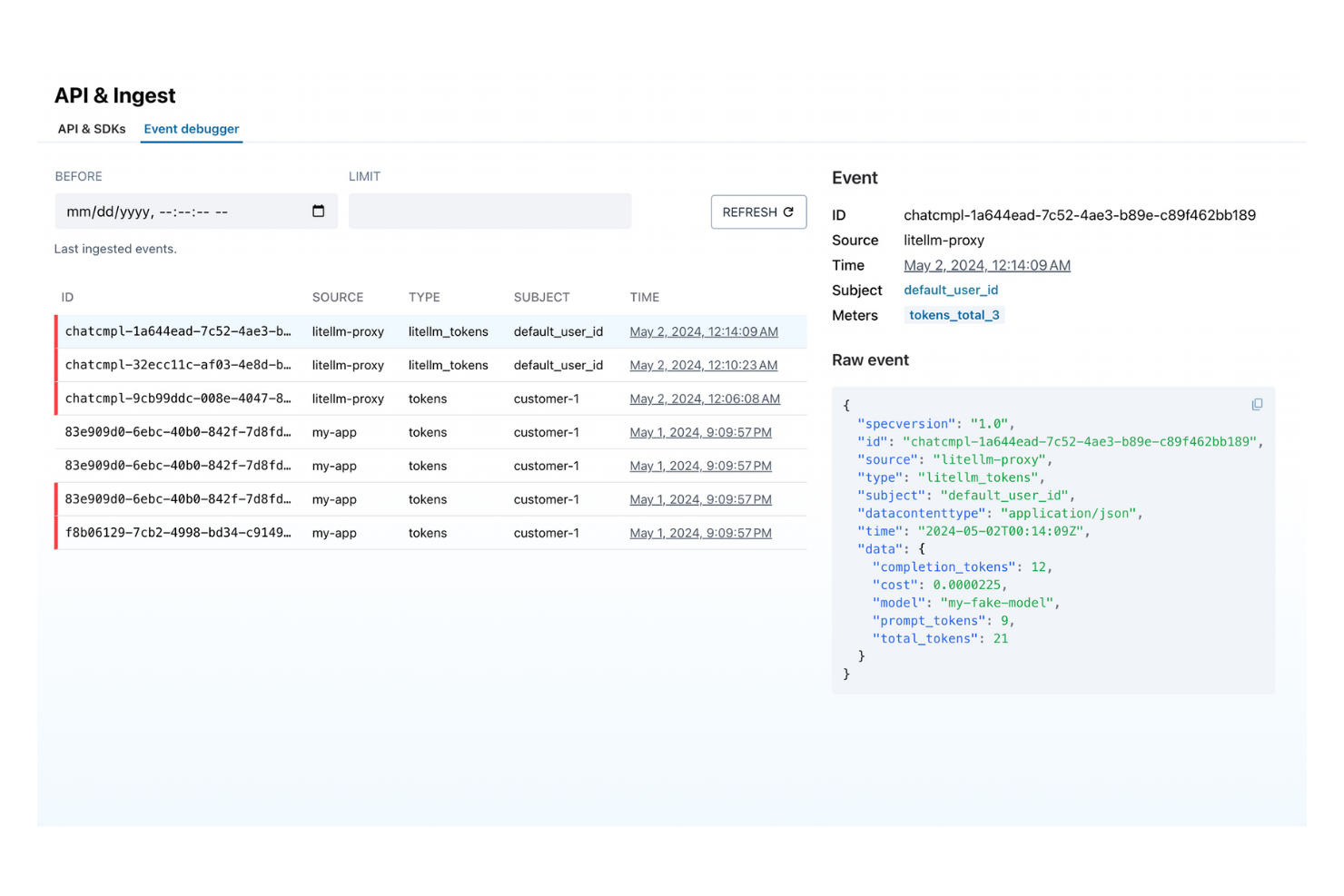Open the tokens_total_3 meter badge
Screen dimensions: 1344x896
(x=954, y=314)
